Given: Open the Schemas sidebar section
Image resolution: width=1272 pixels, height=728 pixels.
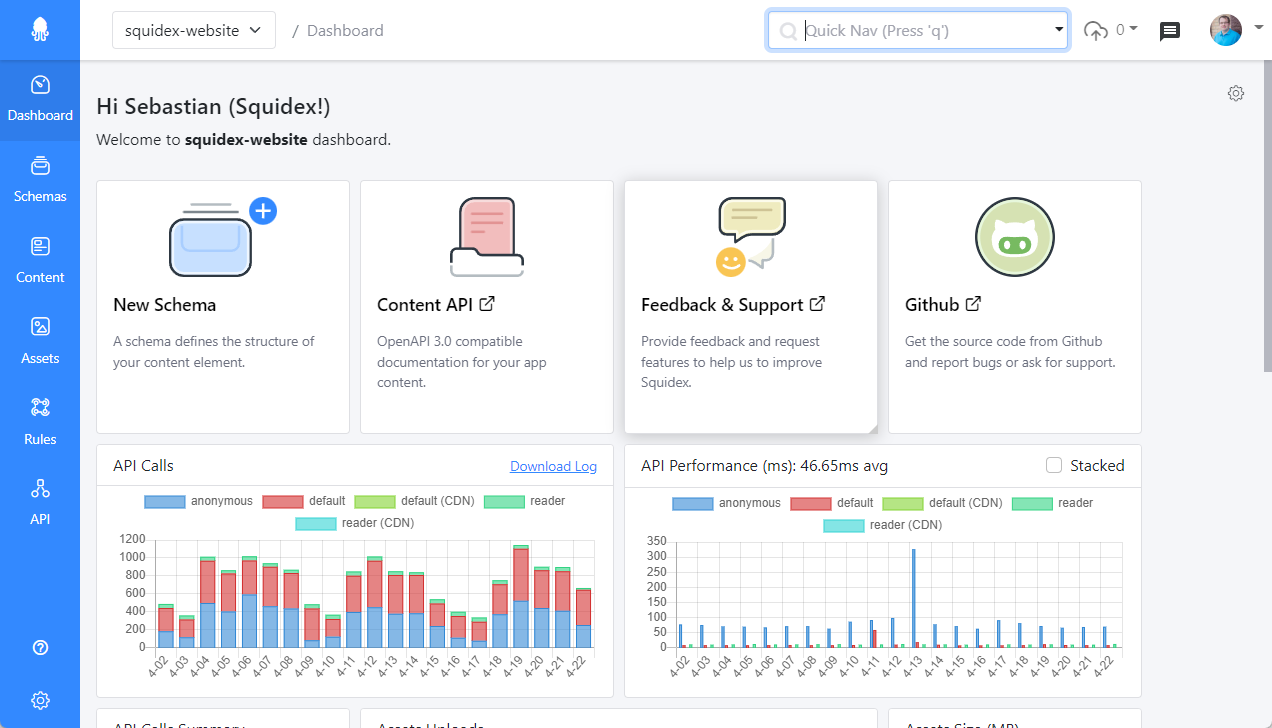Looking at the screenshot, I should 40,179.
